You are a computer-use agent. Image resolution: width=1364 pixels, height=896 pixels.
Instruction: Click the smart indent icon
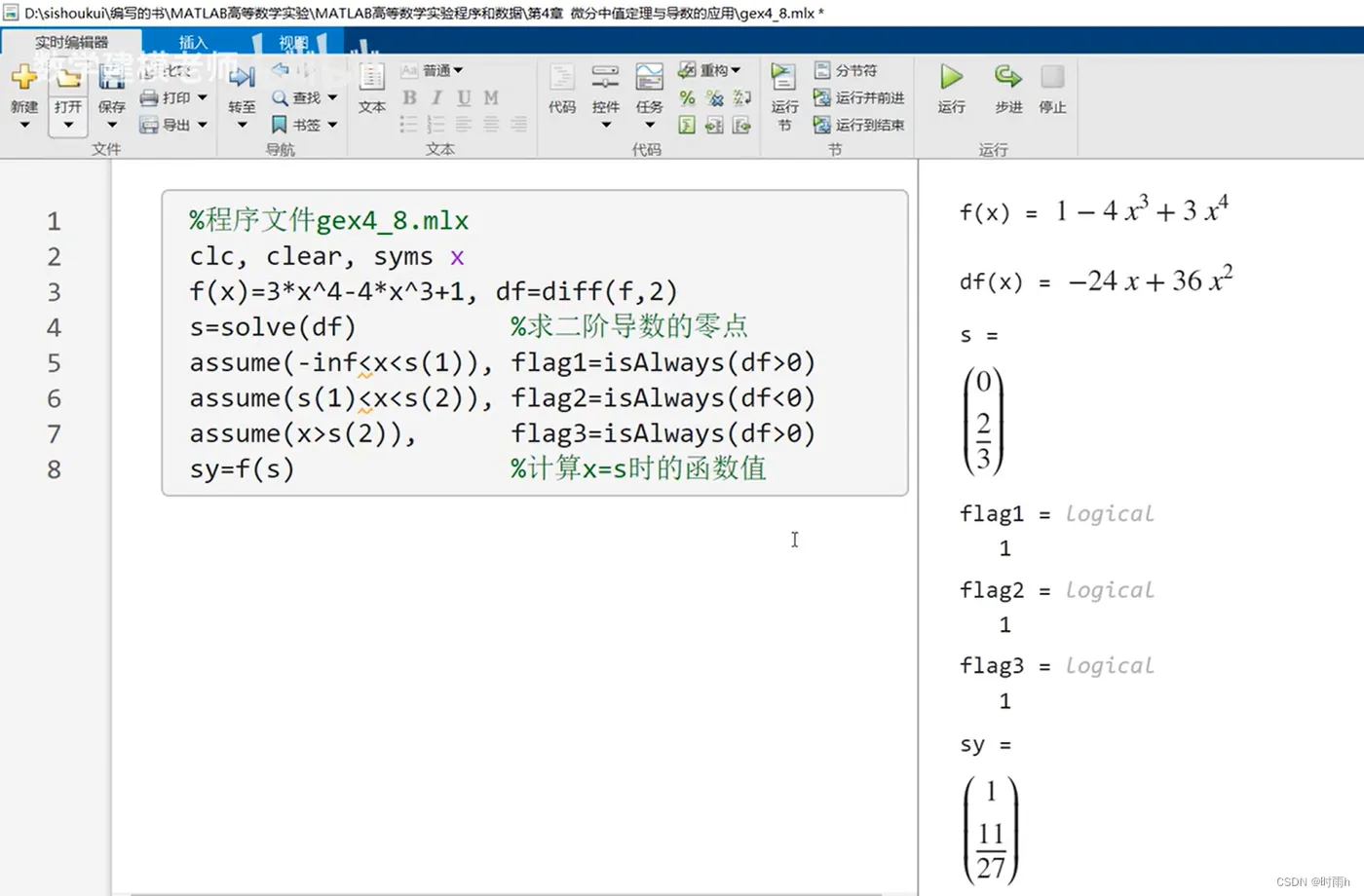point(687,125)
